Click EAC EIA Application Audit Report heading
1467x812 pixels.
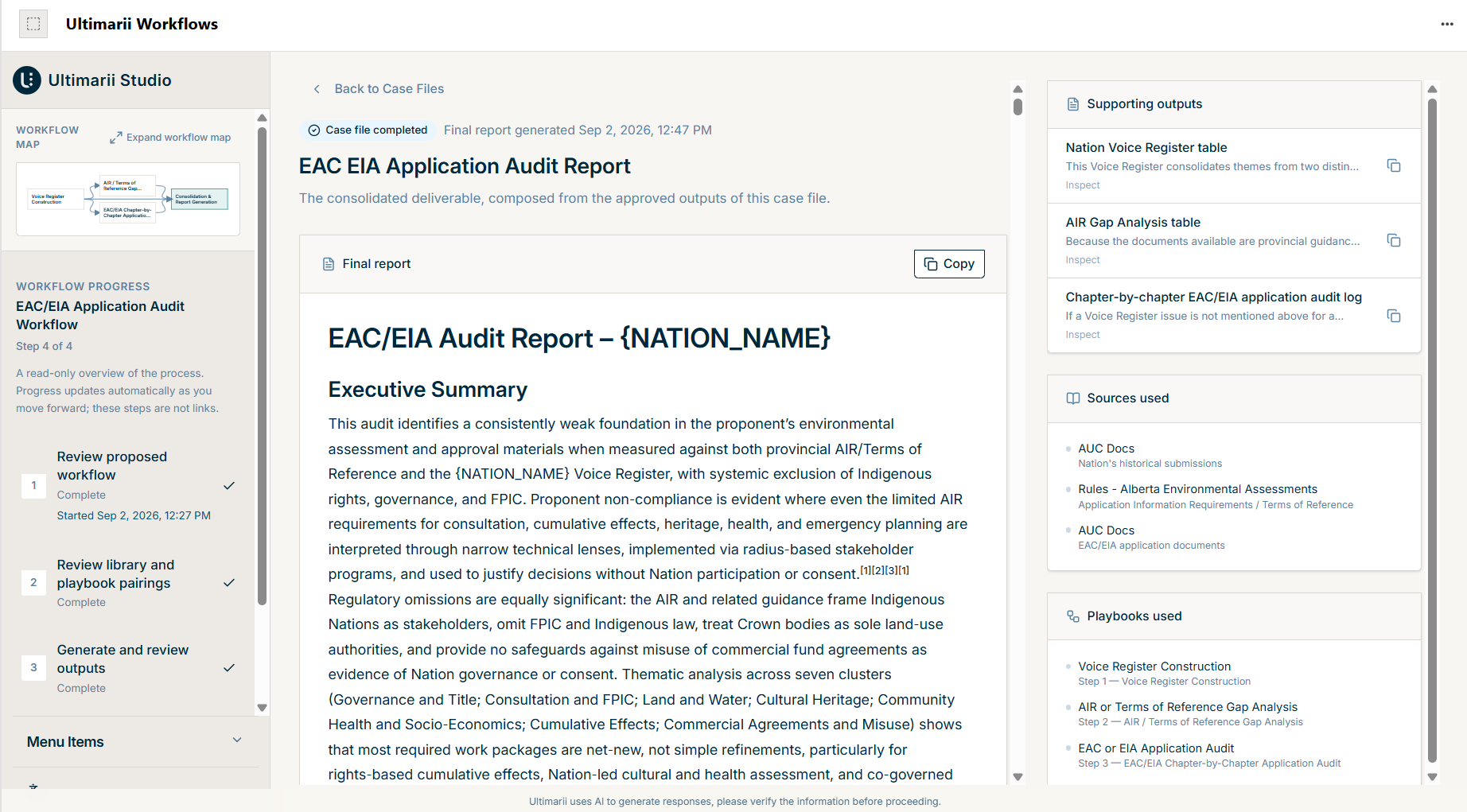(x=465, y=166)
